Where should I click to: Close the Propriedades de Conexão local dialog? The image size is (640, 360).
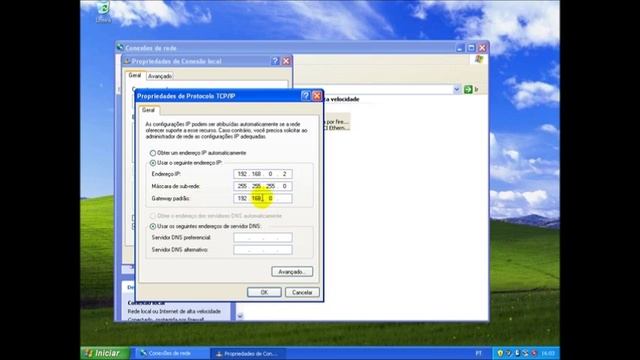point(286,61)
